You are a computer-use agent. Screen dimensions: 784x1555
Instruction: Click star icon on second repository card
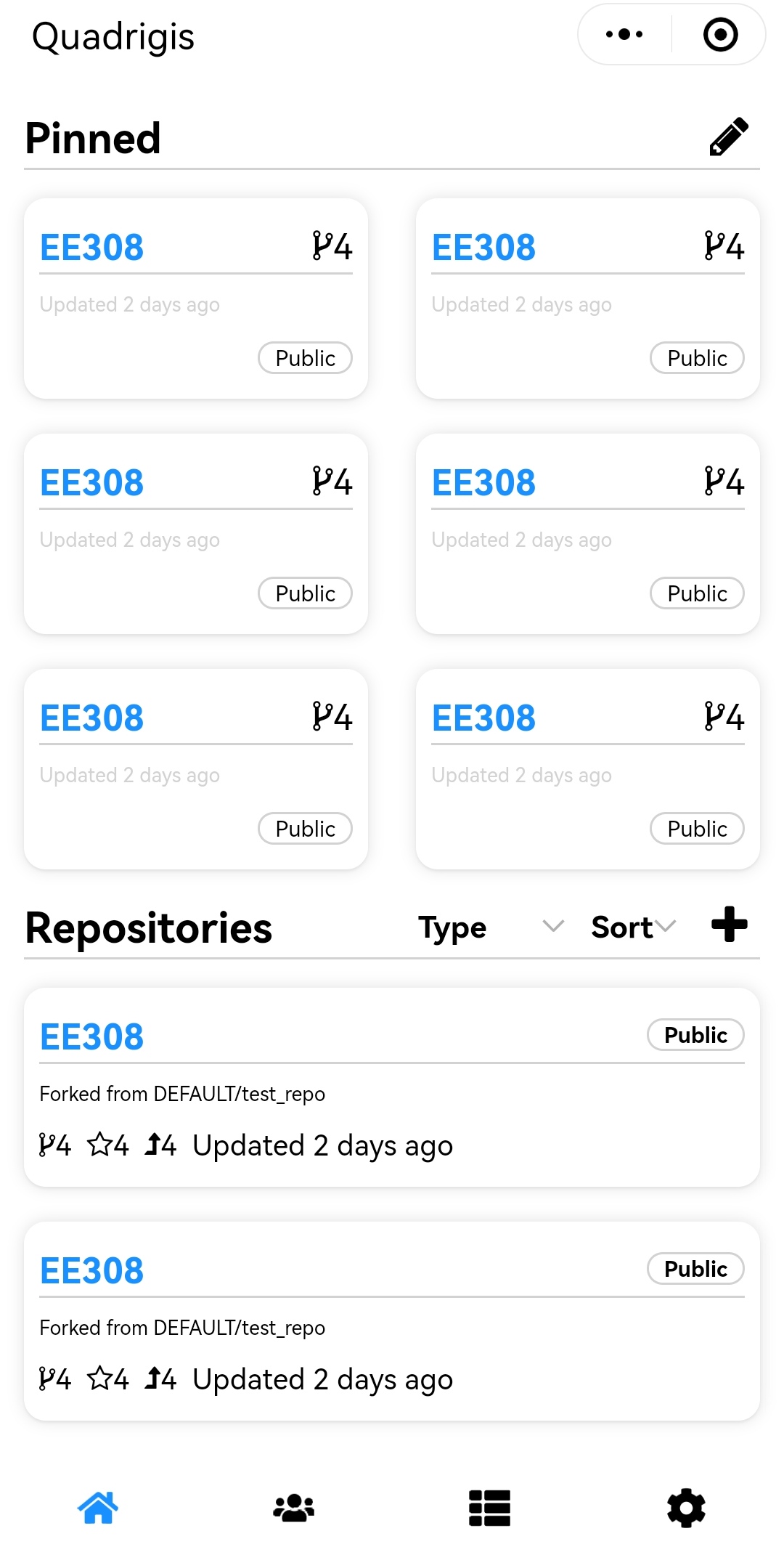tap(99, 1379)
